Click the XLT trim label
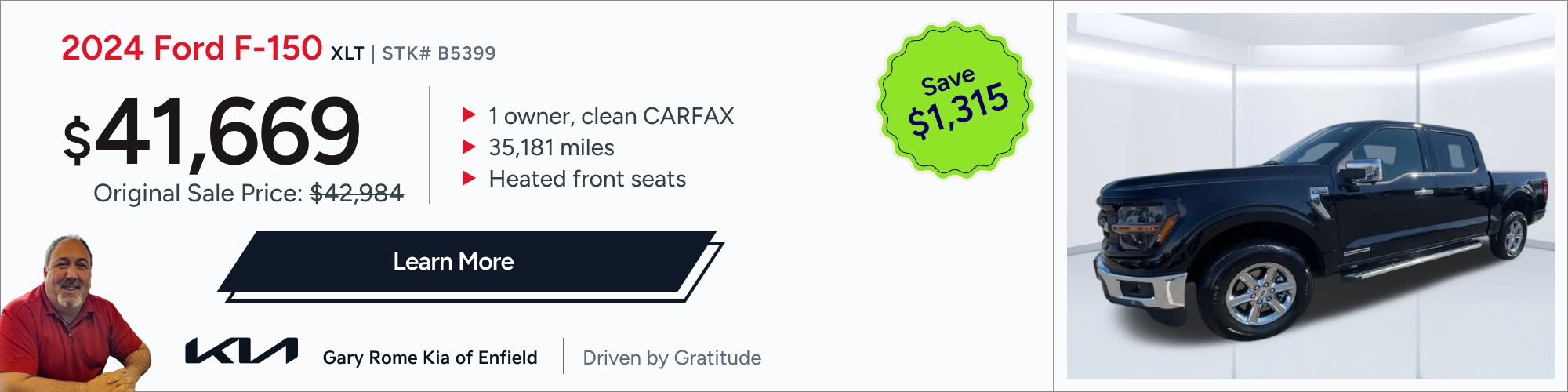 [347, 53]
